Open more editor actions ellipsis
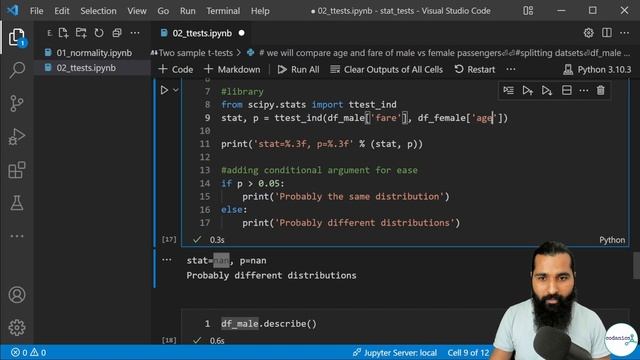The height and width of the screenshot is (360, 640). click(624, 33)
